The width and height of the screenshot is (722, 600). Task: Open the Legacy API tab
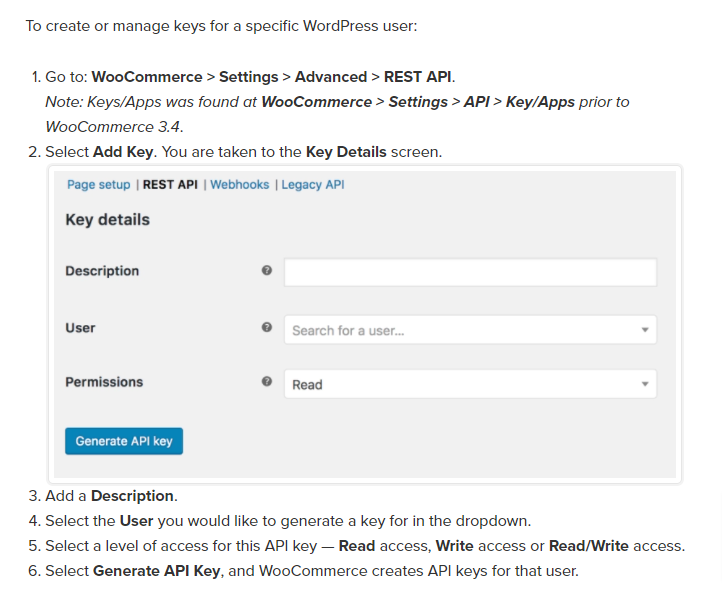point(313,185)
